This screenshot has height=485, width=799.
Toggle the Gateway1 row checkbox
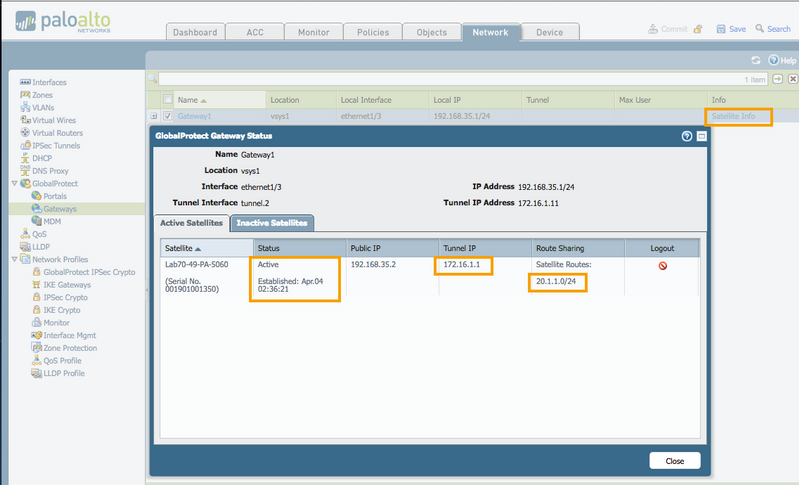(x=167, y=117)
